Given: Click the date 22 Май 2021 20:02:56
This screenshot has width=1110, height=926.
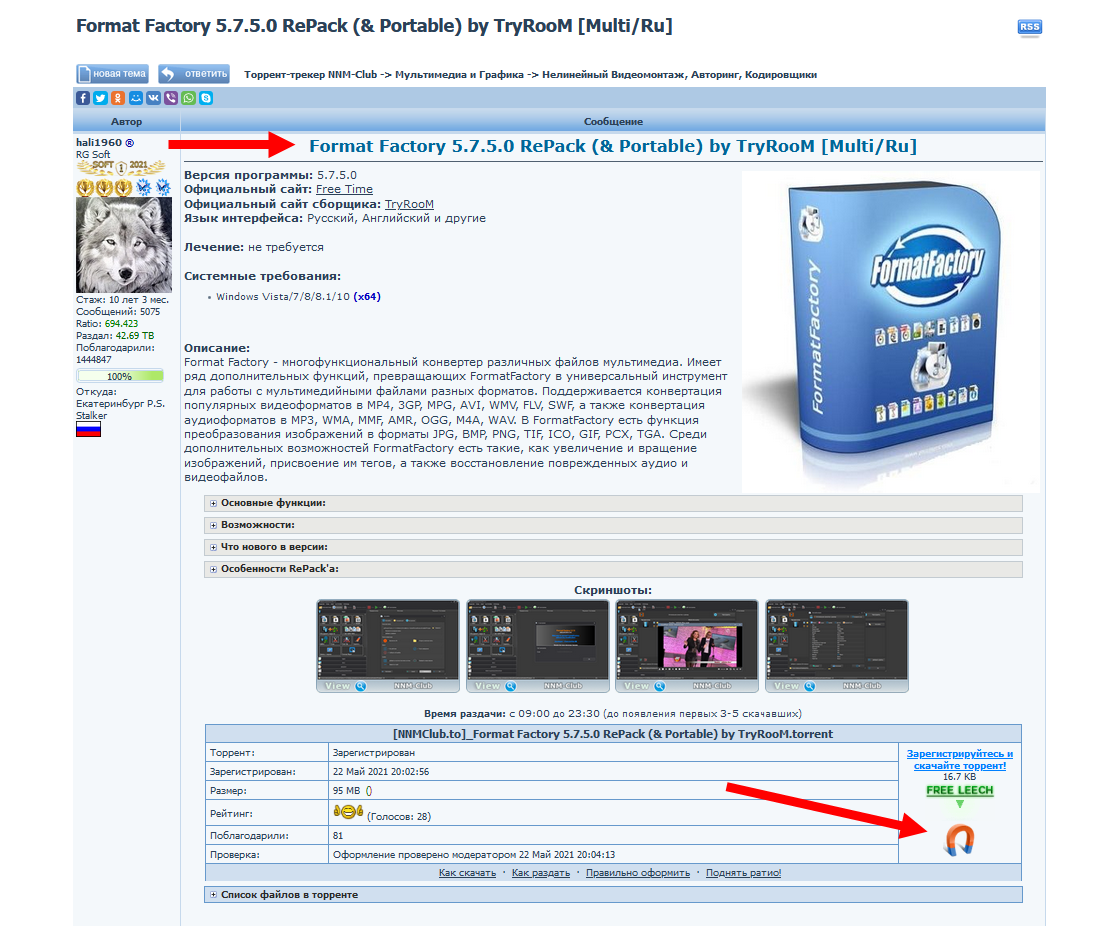Looking at the screenshot, I should (x=381, y=772).
